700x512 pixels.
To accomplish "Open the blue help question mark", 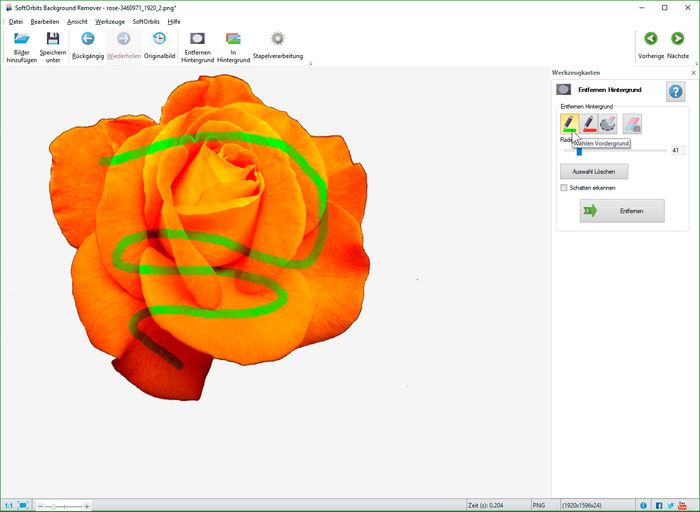I will tap(675, 92).
